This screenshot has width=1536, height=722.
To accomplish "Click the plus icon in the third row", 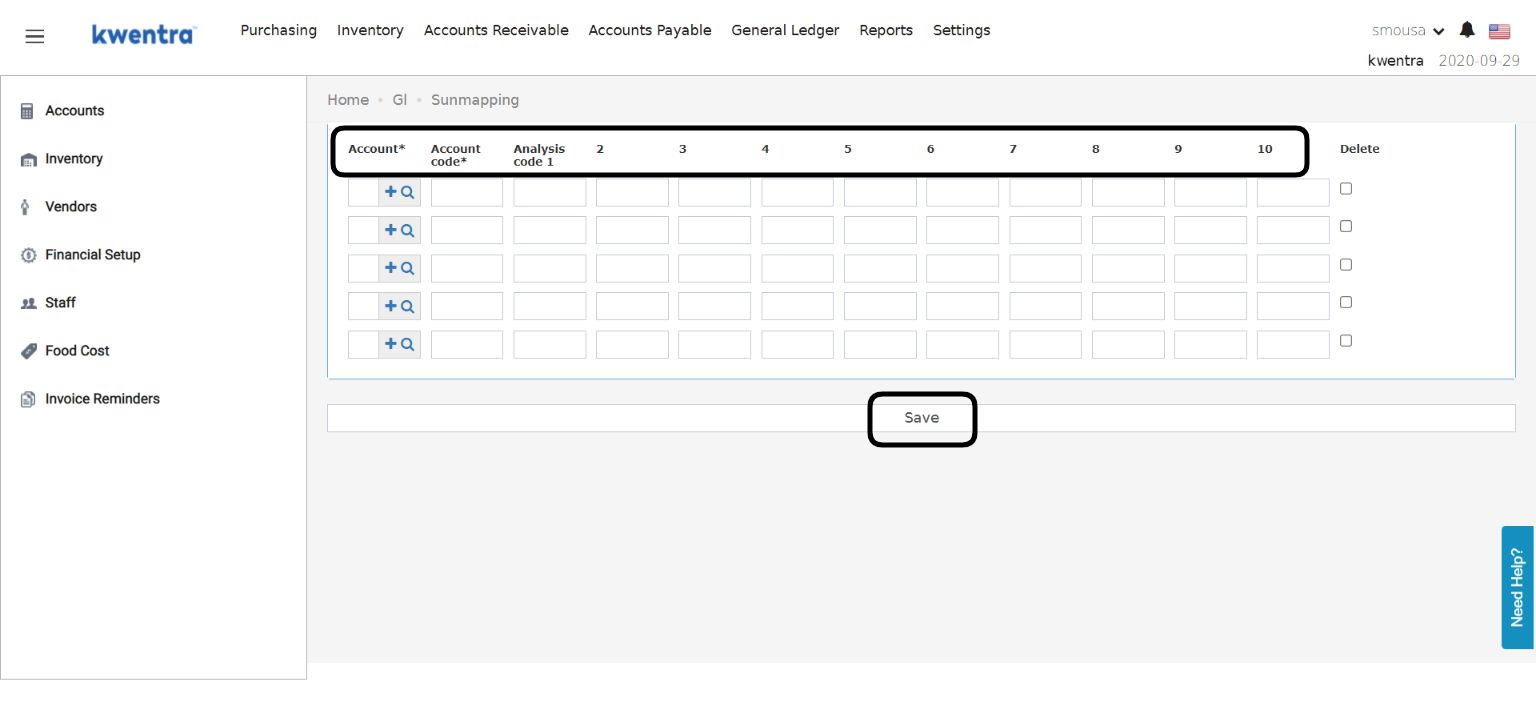I will tap(391, 268).
